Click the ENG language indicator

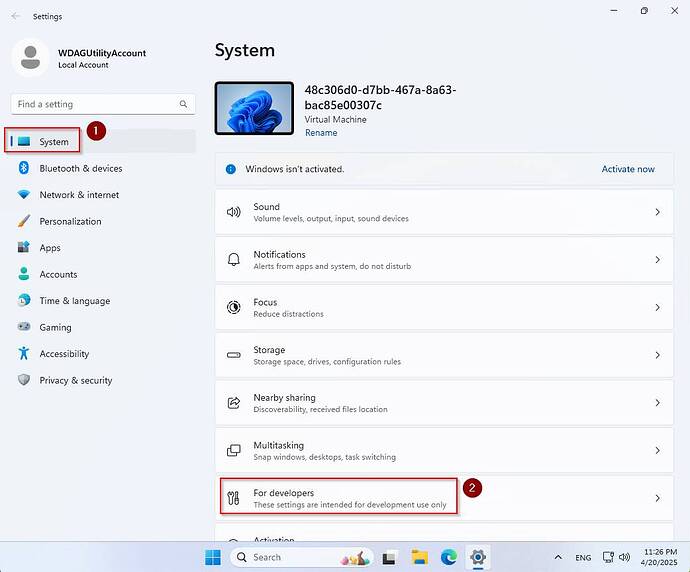tap(583, 557)
